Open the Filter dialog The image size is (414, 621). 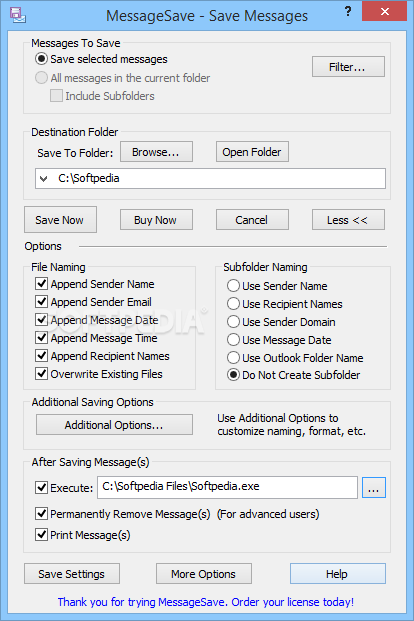click(x=348, y=67)
